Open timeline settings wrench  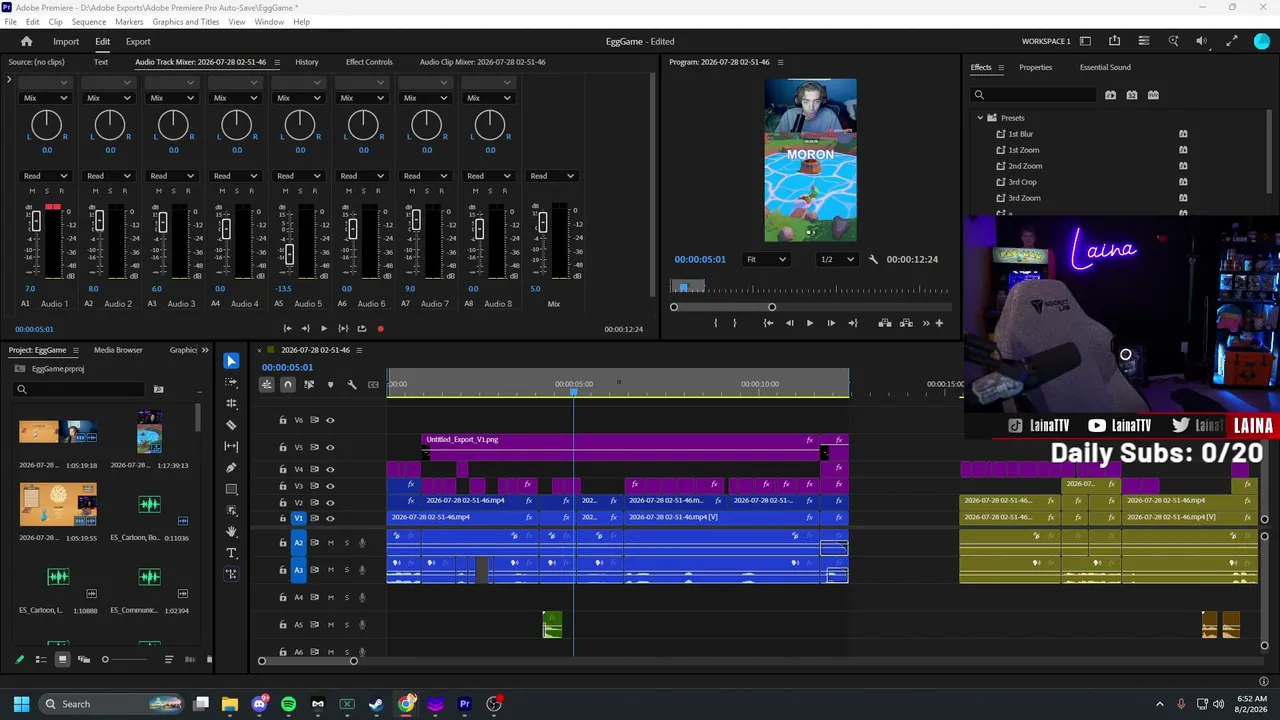(x=352, y=384)
